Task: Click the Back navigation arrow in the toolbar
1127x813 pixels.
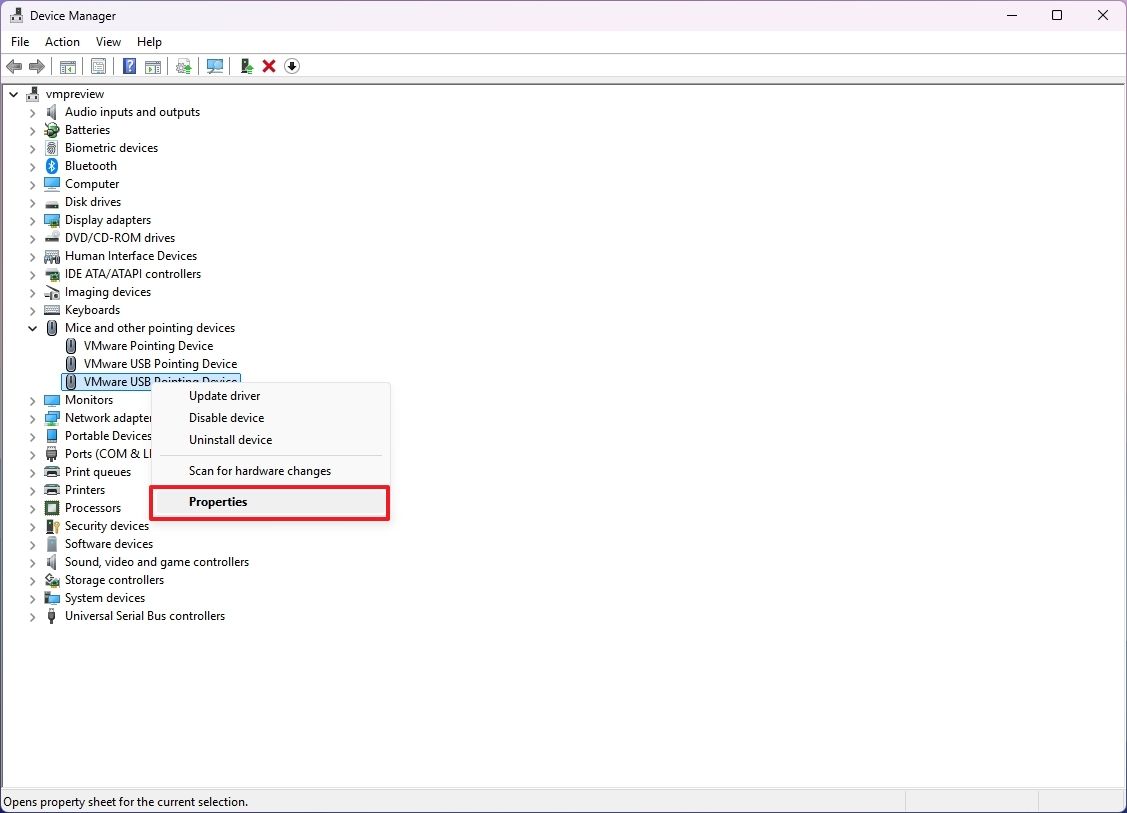Action: (14, 66)
